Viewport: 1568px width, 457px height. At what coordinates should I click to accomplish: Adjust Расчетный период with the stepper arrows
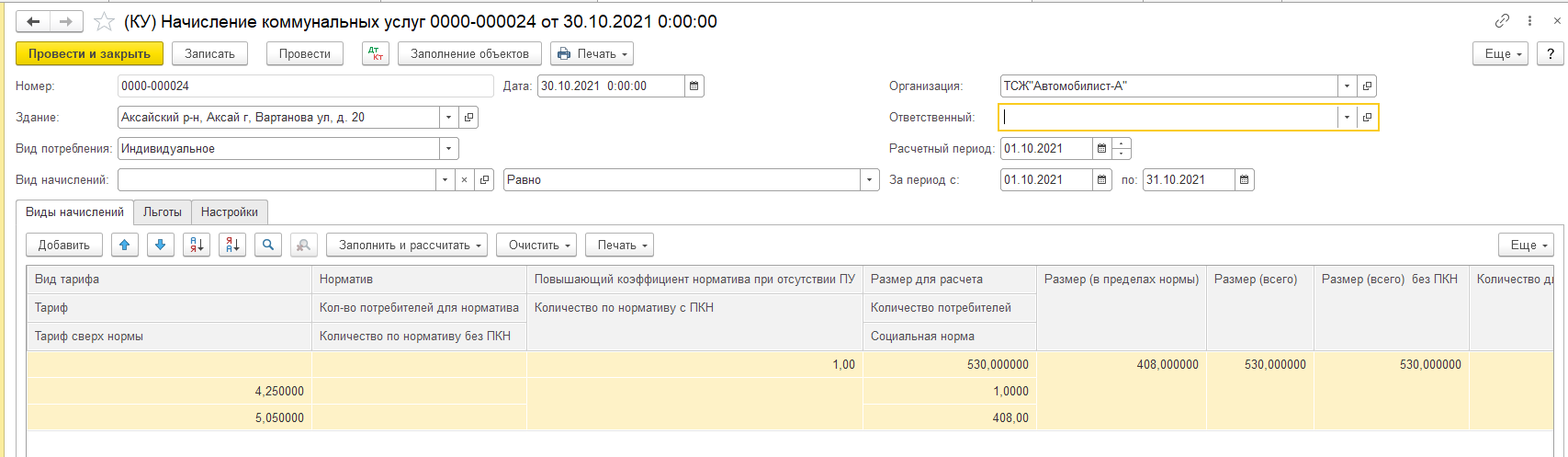coord(1122,149)
